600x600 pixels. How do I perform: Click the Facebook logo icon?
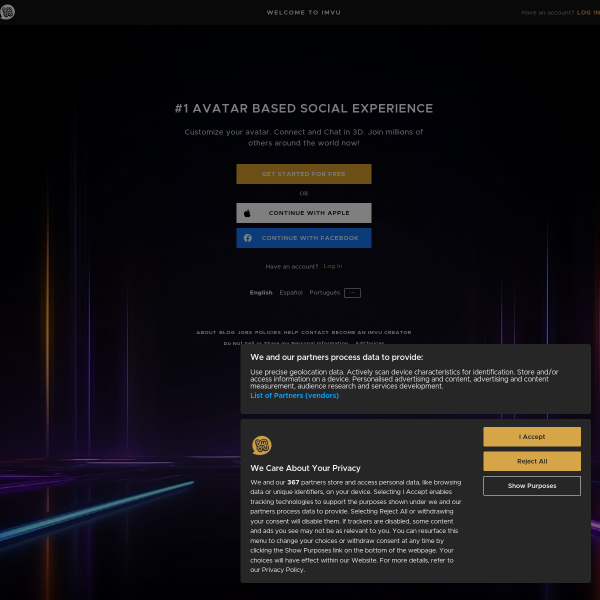click(x=248, y=238)
